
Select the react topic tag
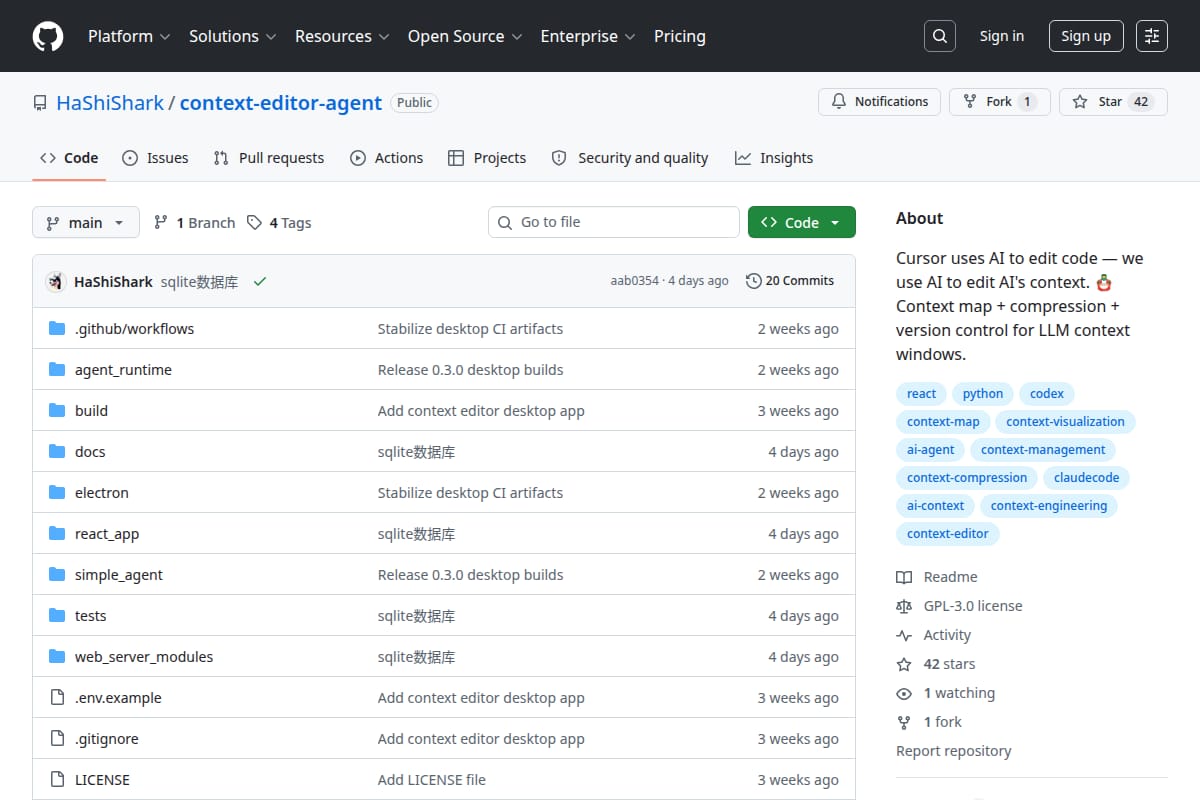coord(922,394)
